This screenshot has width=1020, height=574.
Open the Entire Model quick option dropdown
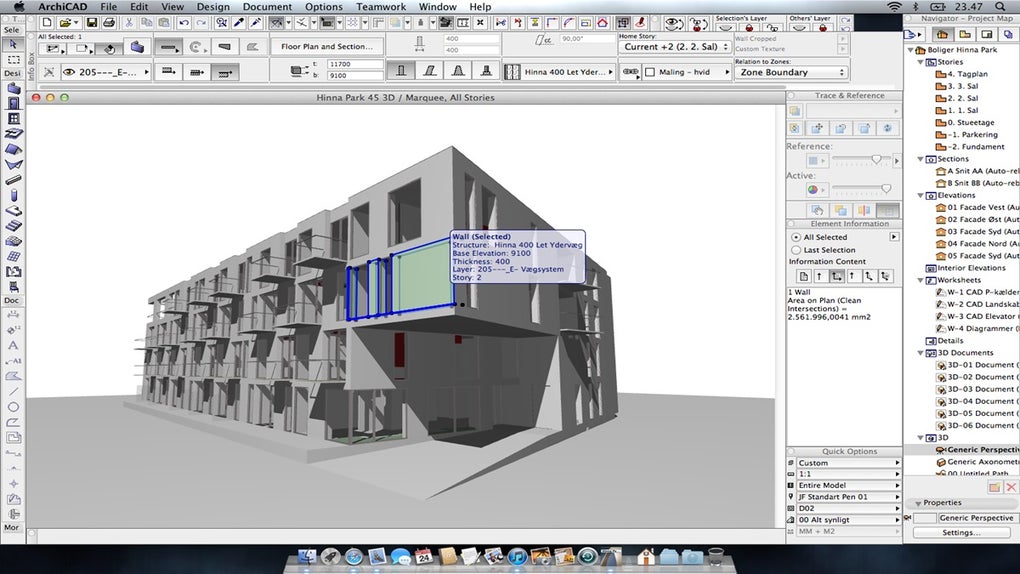847,483
